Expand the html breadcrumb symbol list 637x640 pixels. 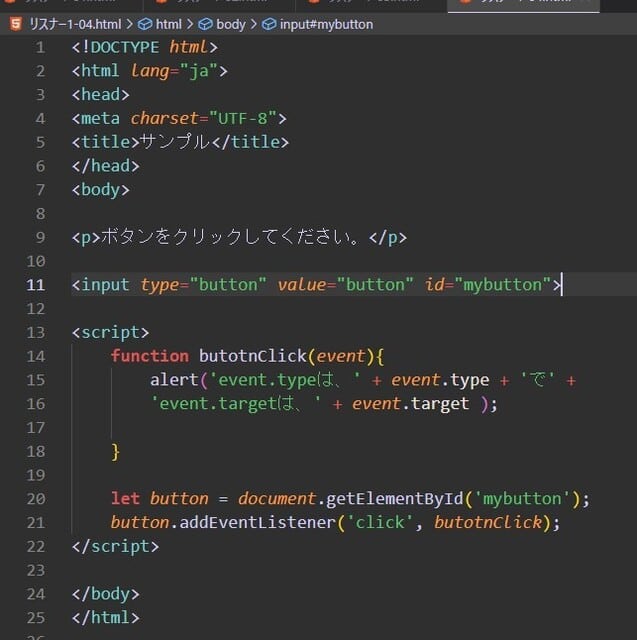[x=169, y=24]
